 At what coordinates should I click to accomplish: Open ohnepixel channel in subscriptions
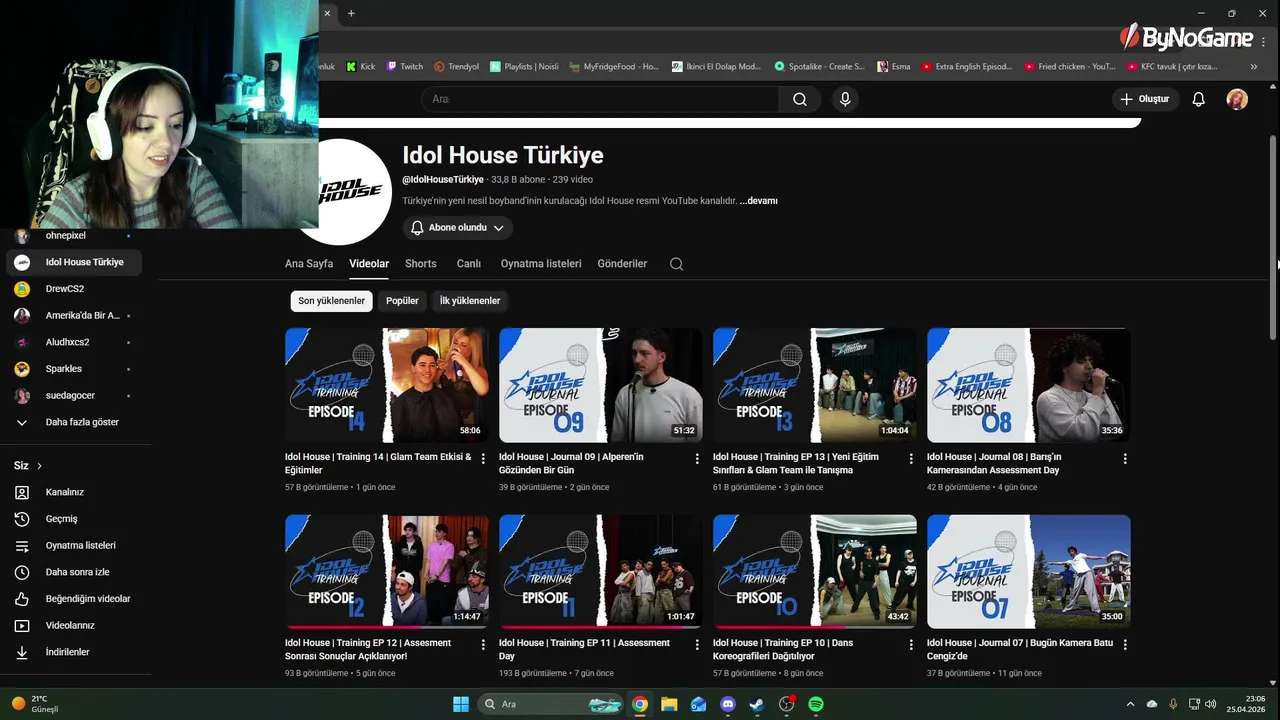pos(75,236)
